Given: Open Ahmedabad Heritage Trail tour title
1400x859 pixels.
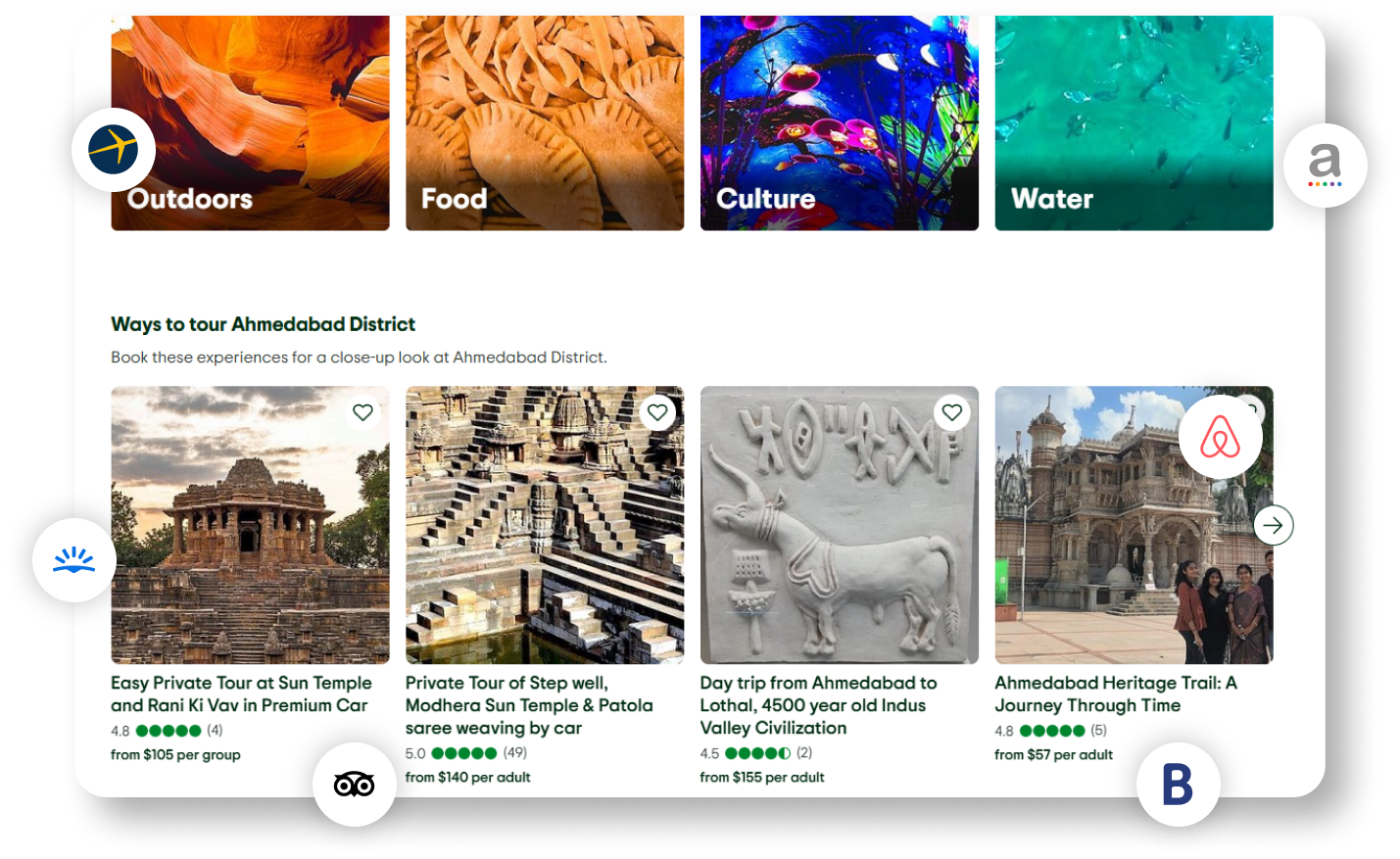Looking at the screenshot, I should pos(1116,693).
